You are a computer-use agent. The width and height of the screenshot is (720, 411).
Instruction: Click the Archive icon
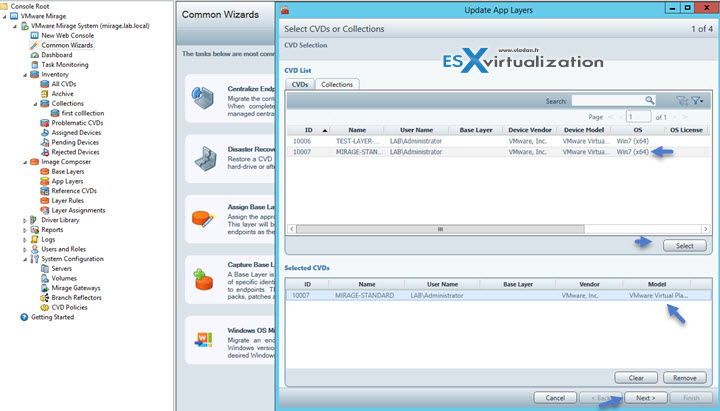(45, 94)
